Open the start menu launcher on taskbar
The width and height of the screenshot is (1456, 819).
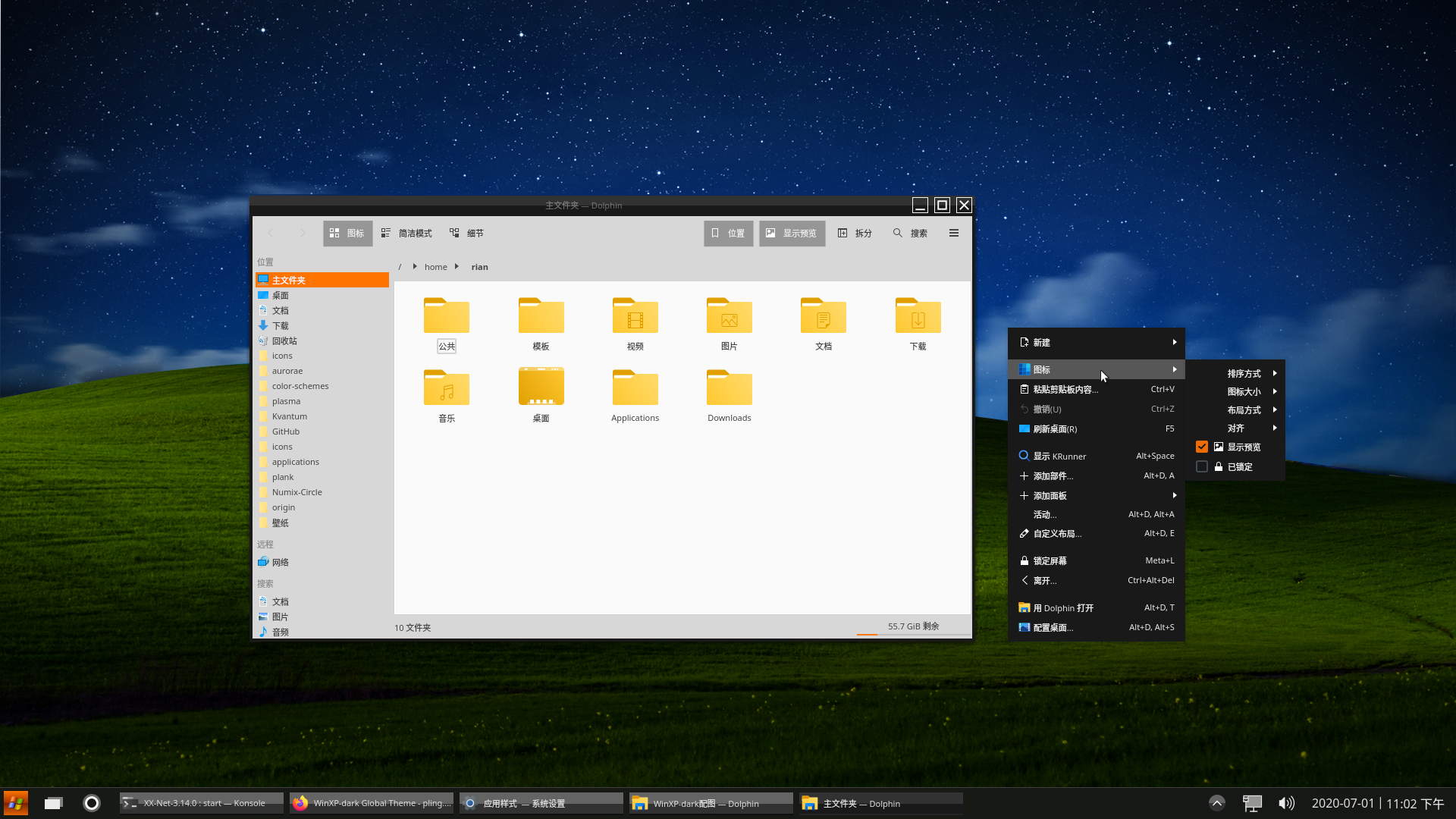(x=16, y=803)
